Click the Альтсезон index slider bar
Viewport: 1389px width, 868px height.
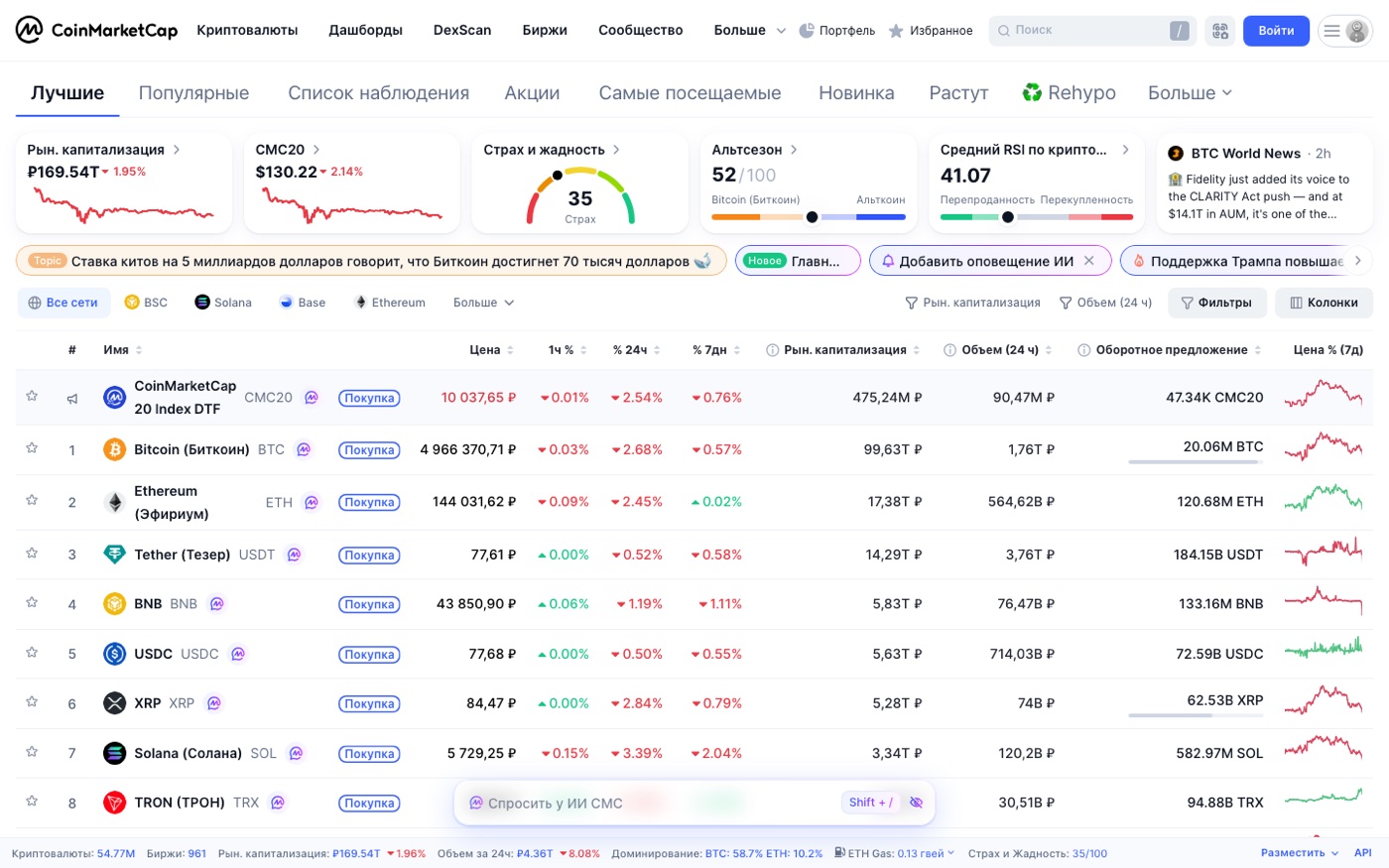coord(809,217)
